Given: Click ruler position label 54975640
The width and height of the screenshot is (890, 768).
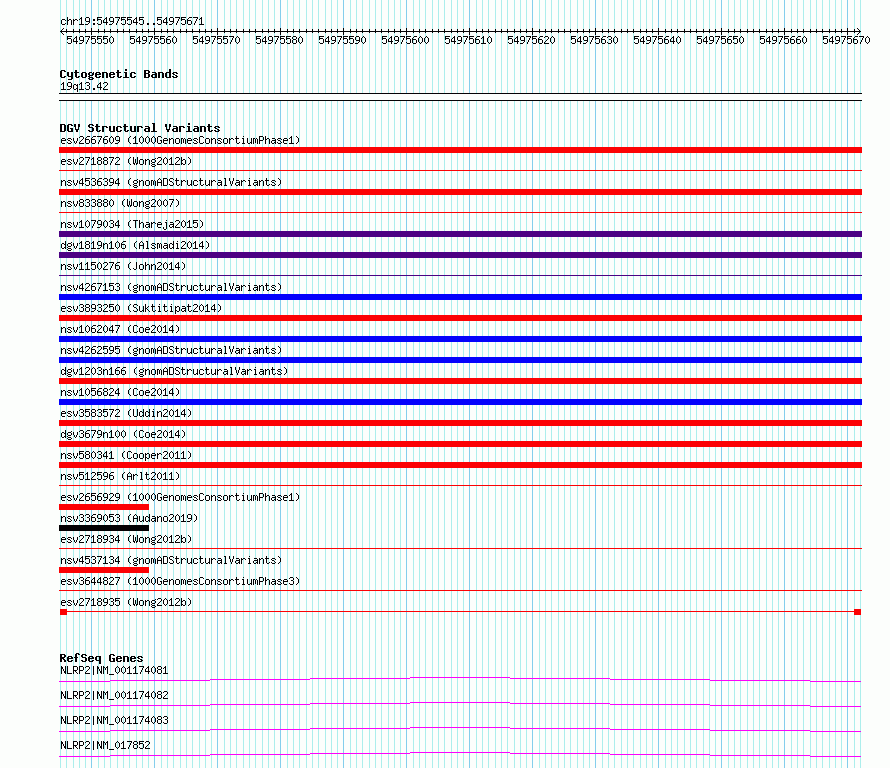Looking at the screenshot, I should click(x=657, y=40).
